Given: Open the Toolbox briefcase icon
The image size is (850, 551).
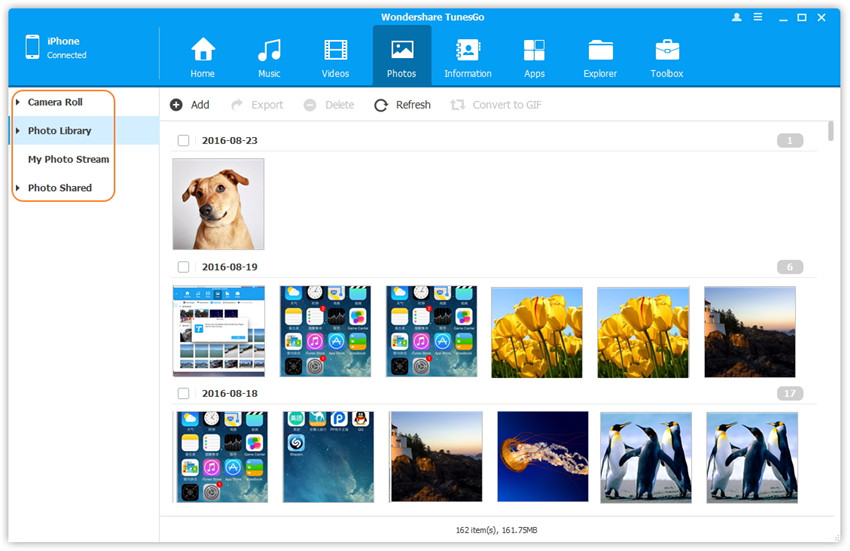Looking at the screenshot, I should [667, 50].
